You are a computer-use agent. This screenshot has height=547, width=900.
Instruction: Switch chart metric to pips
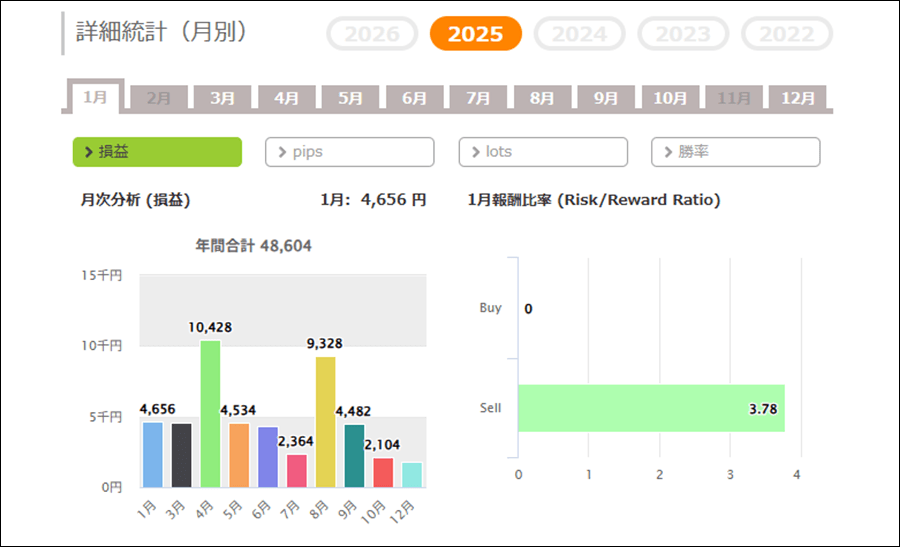click(350, 152)
